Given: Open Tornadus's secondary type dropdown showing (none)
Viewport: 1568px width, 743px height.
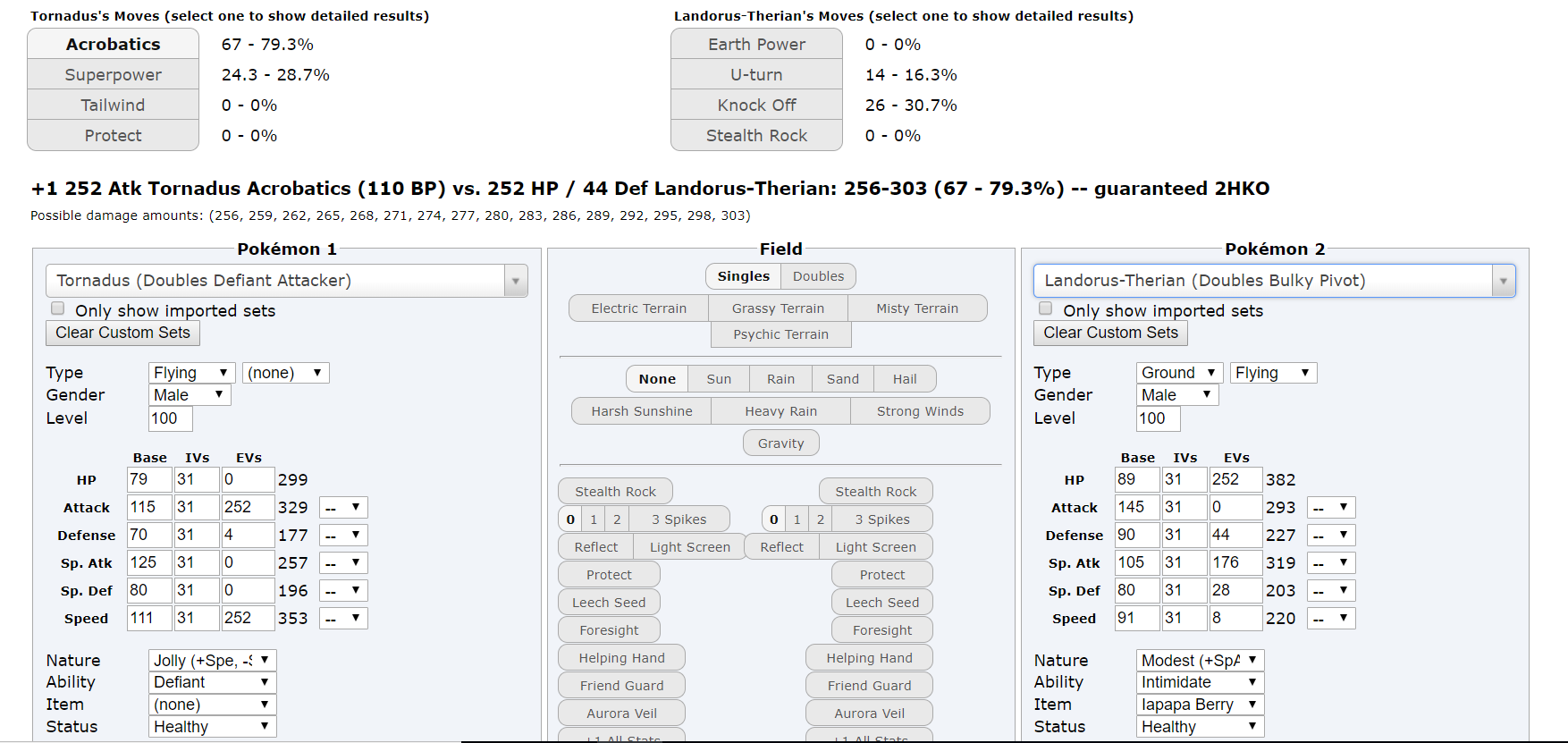Looking at the screenshot, I should point(286,373).
